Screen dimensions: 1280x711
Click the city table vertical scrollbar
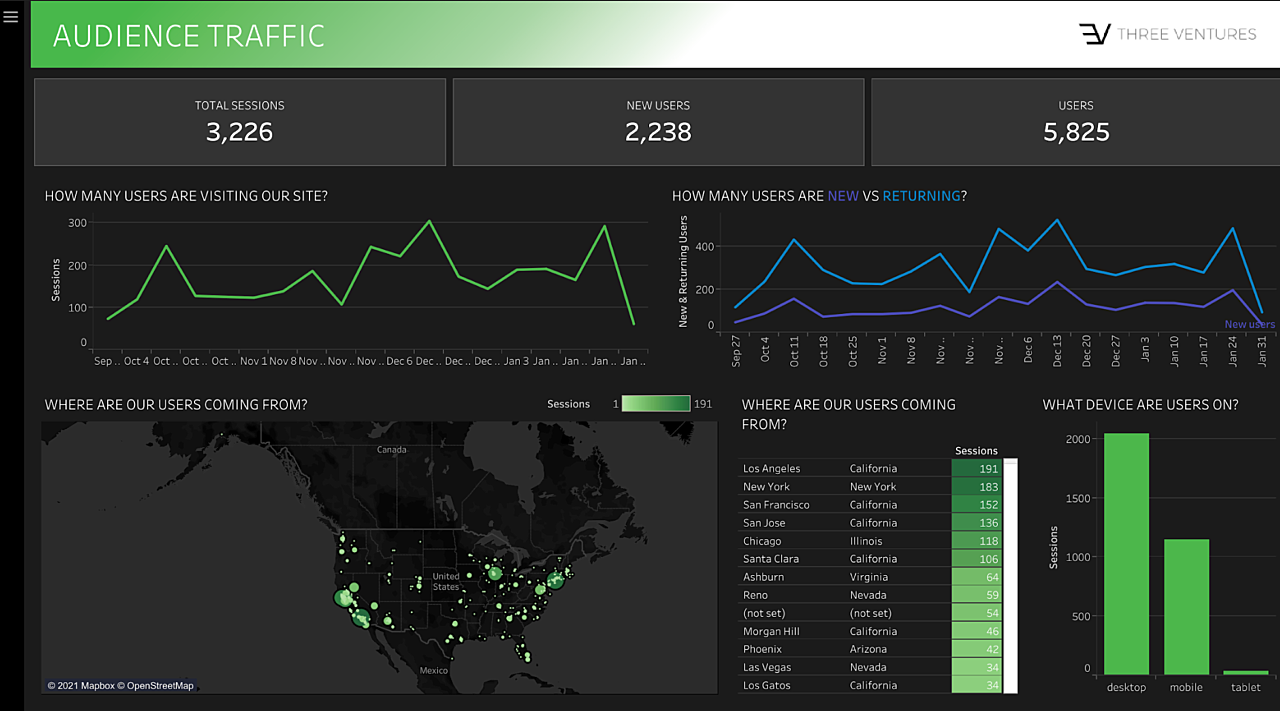[x=1010, y=575]
